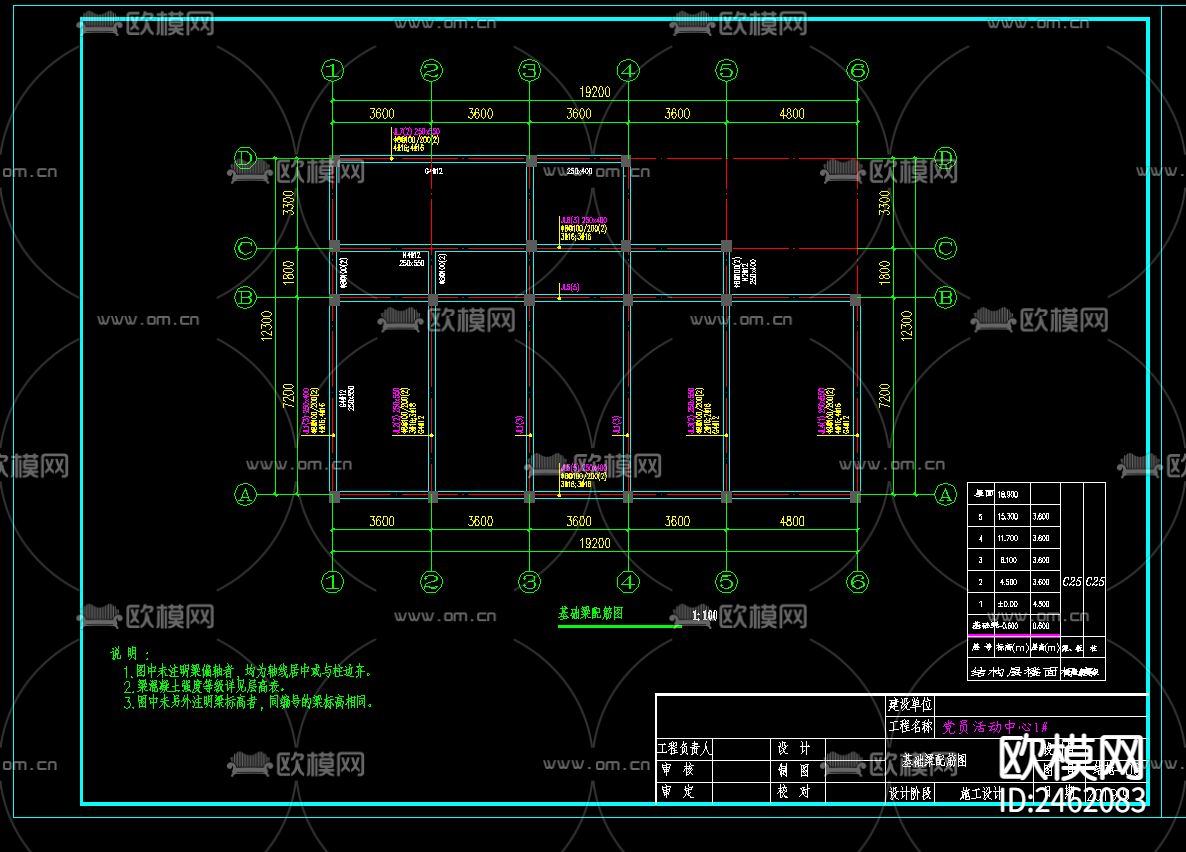Select the left vertical dimension 12300
Viewport: 1186px width, 852px height.
(x=266, y=325)
